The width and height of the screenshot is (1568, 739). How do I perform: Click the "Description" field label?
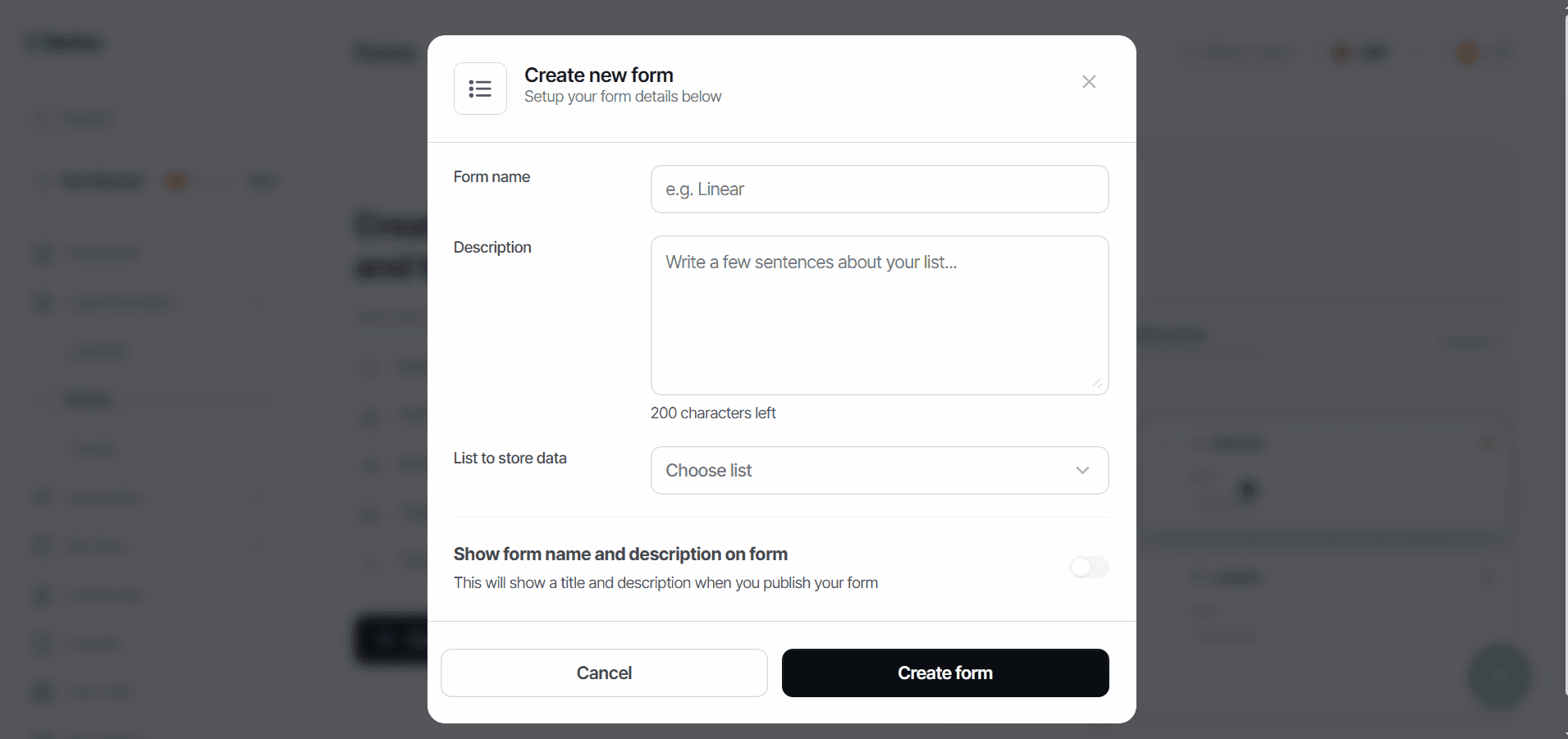point(492,248)
